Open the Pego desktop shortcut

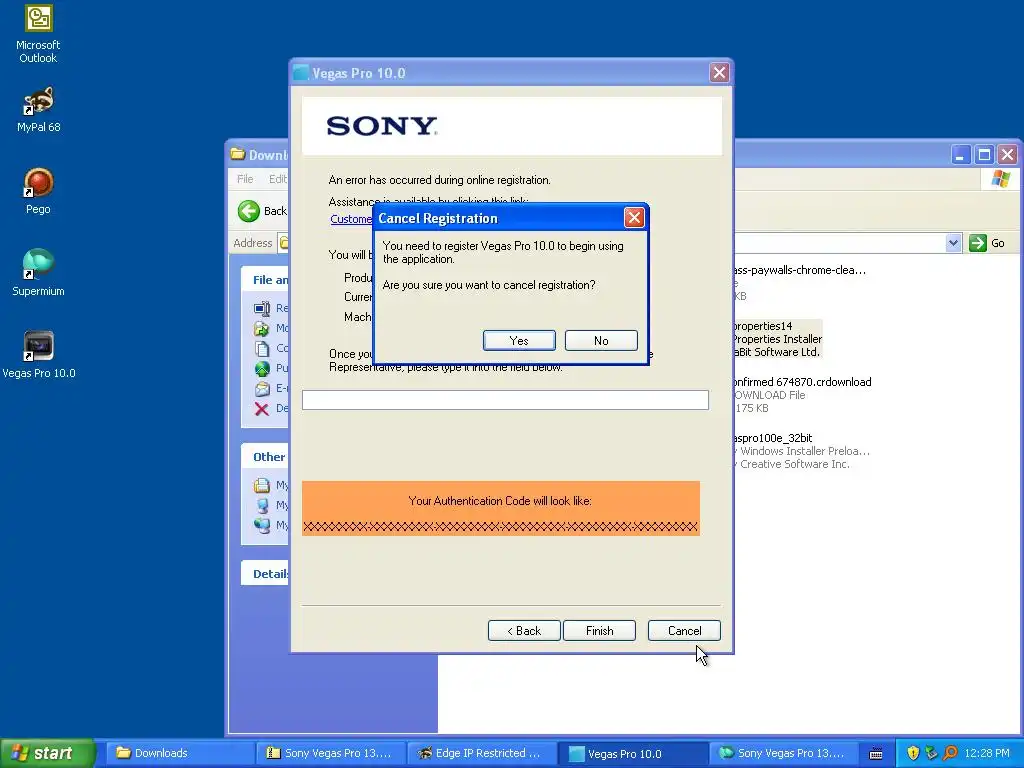38,191
